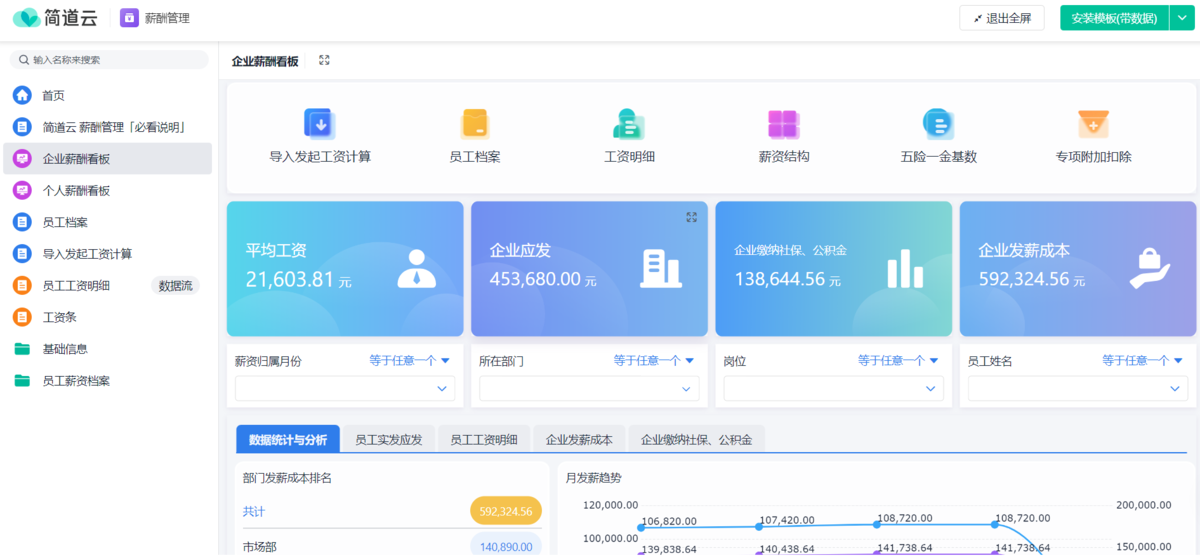The width and height of the screenshot is (1200, 558).
Task: Click expand icon on 企业应发 card
Action: coord(691,217)
